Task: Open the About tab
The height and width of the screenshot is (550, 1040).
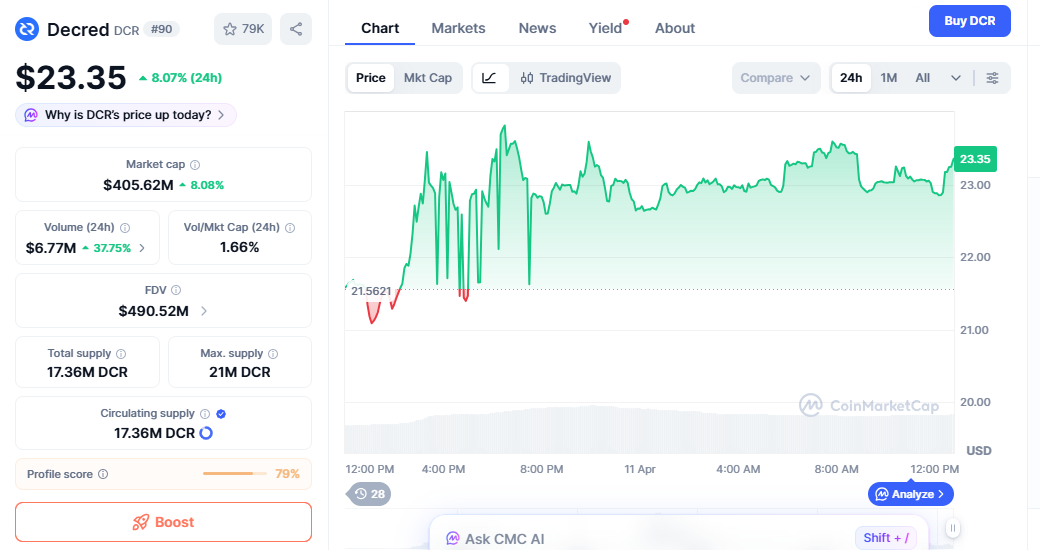Action: (675, 28)
